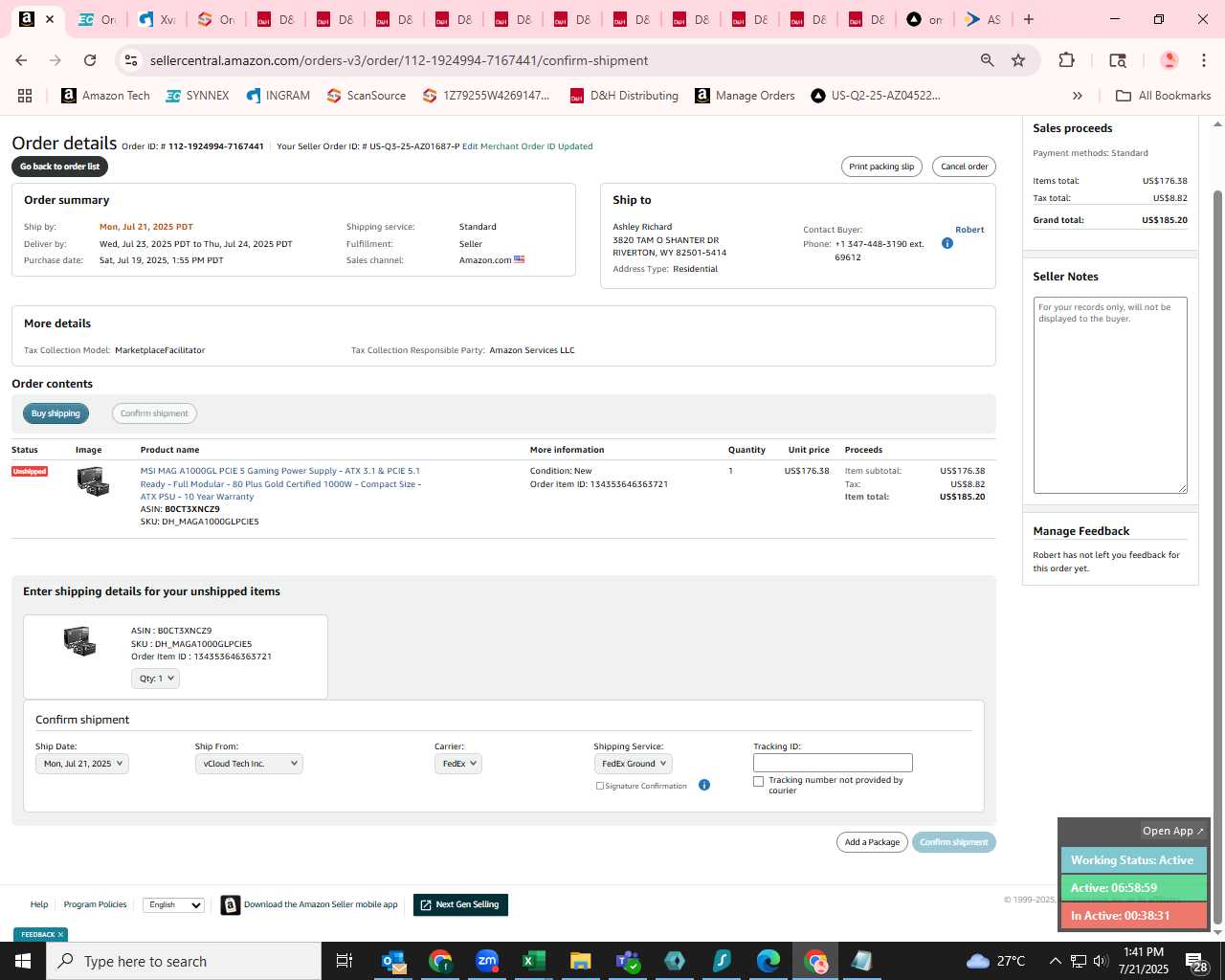1225x980 pixels.
Task: Open the MSI MAG A1000GL product link
Action: tap(280, 483)
